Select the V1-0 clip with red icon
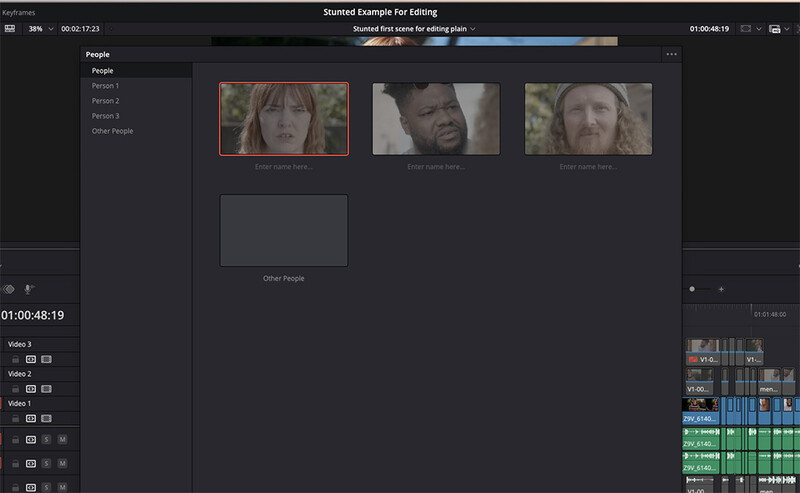 coord(703,352)
